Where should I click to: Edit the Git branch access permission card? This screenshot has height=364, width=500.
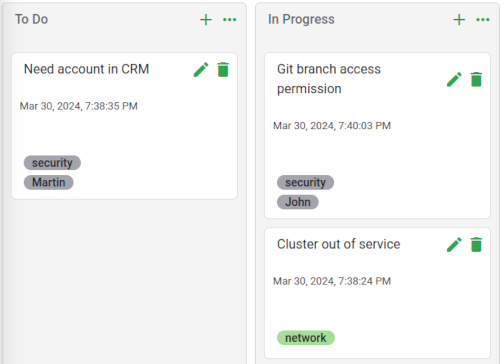(454, 79)
